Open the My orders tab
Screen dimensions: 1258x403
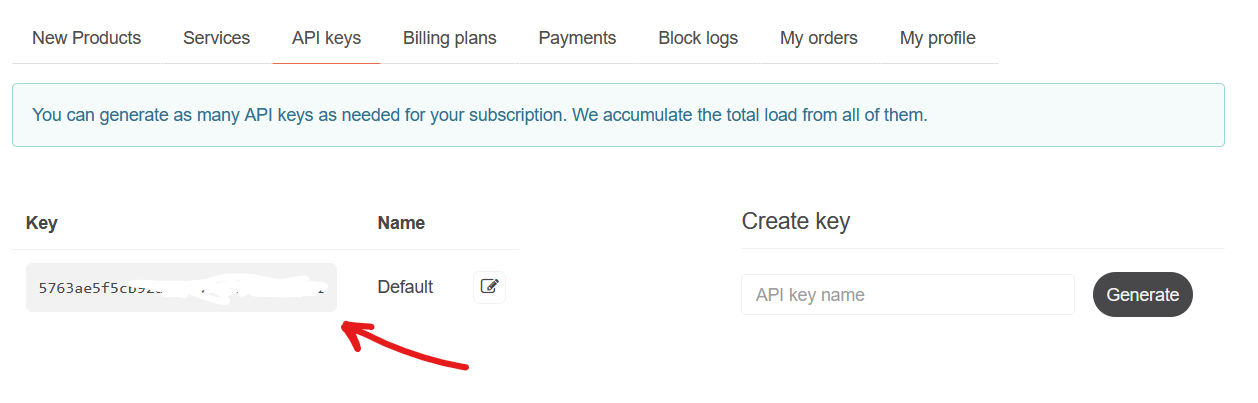tap(818, 38)
